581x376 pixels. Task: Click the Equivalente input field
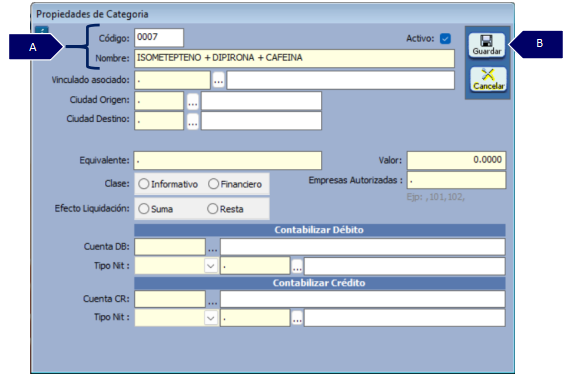pyautogui.click(x=228, y=160)
